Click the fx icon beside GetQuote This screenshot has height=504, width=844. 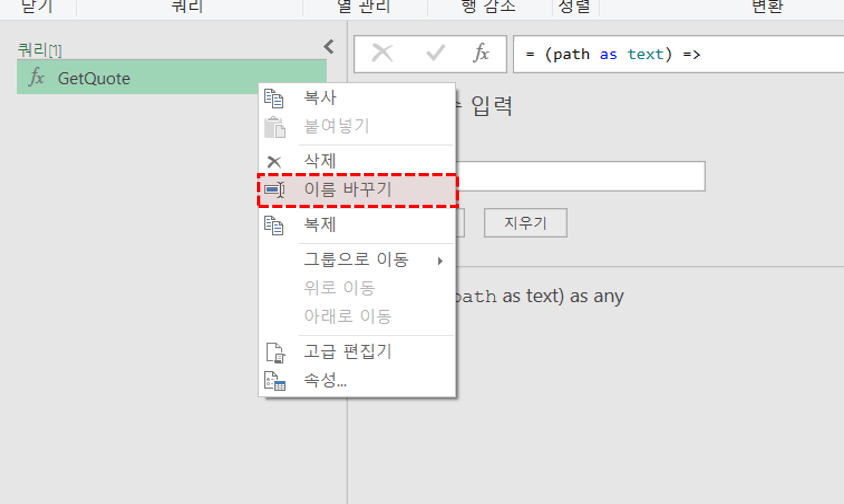(37, 78)
